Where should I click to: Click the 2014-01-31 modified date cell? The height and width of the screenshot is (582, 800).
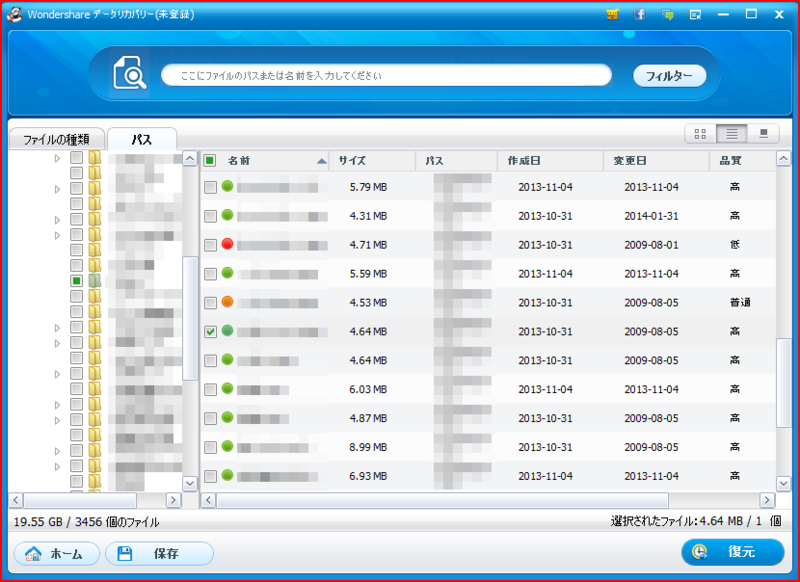(x=652, y=216)
